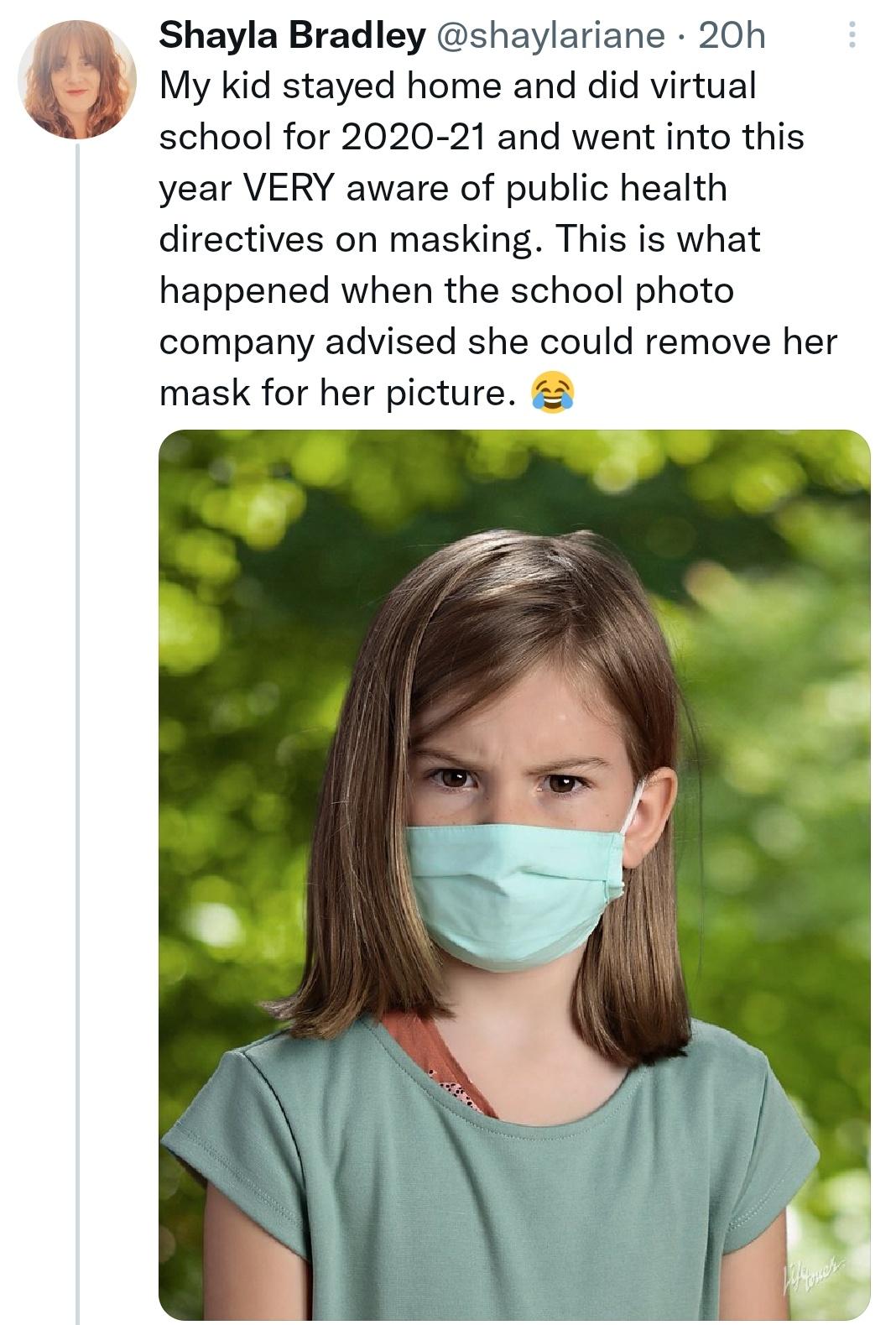
Task: Open the Shayla Bradley display name link
Action: pos(292,35)
